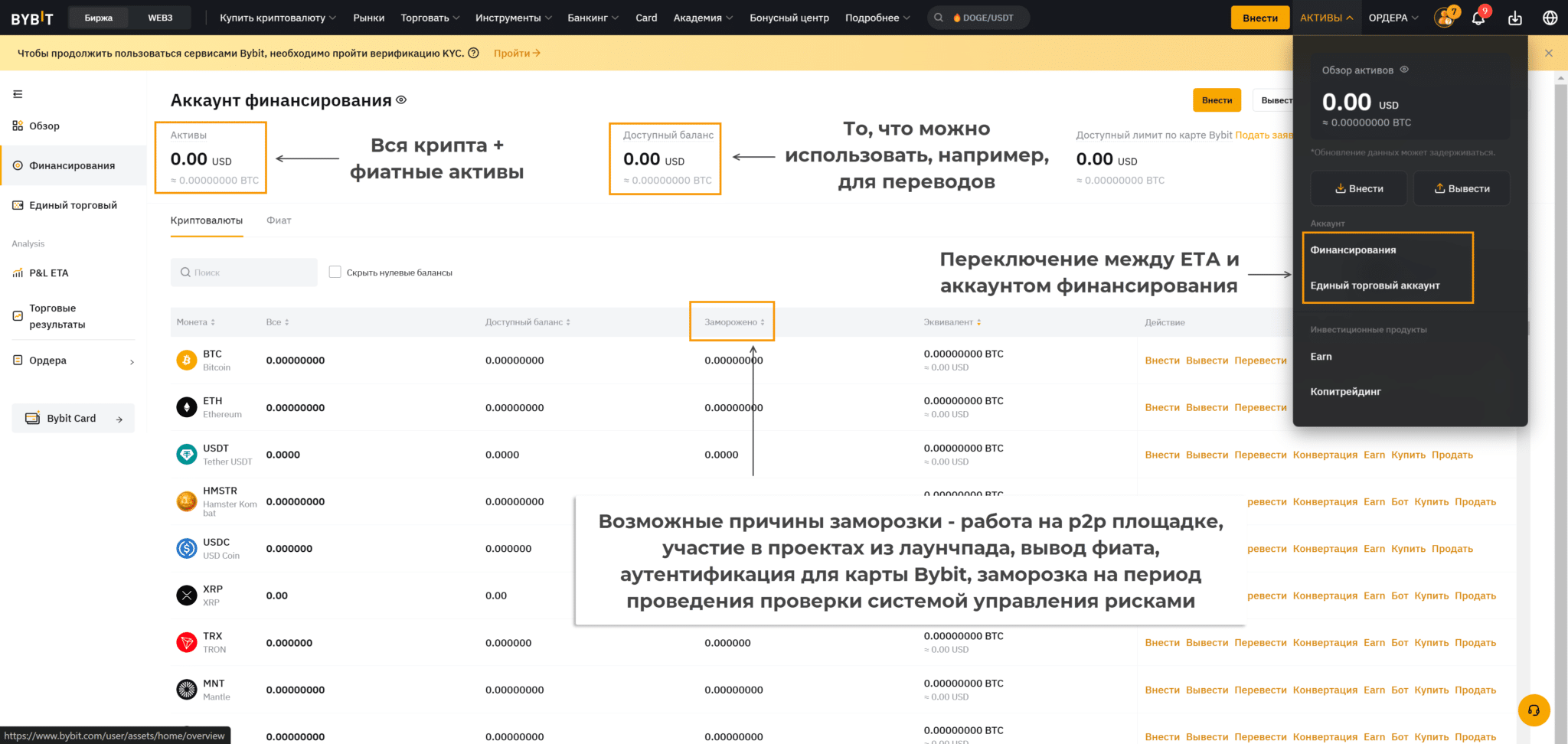This screenshot has height=744, width=1568.
Task: Open the download app icon
Action: point(1514,18)
